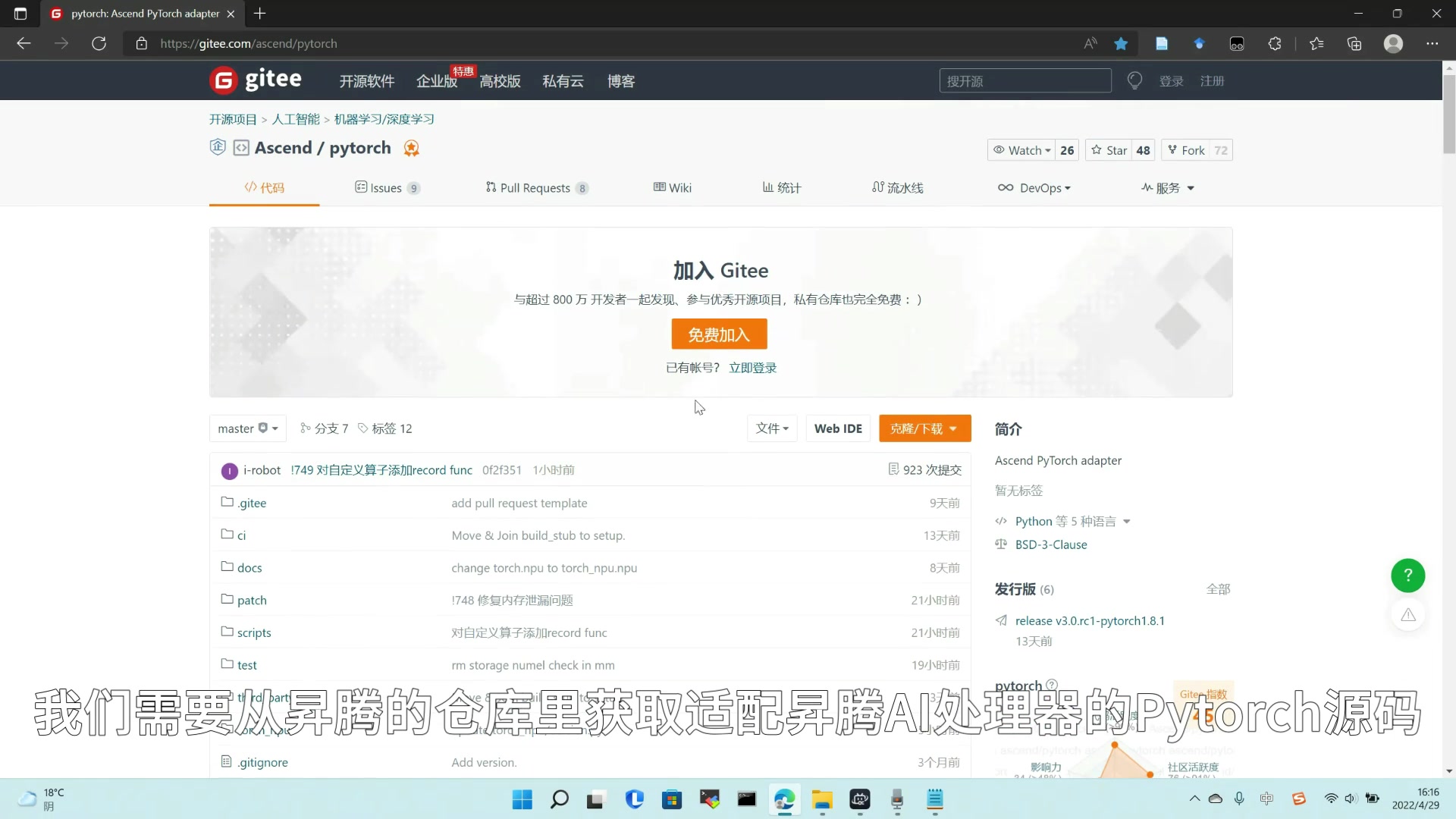
Task: Click the warning triangle report icon
Action: (1407, 615)
